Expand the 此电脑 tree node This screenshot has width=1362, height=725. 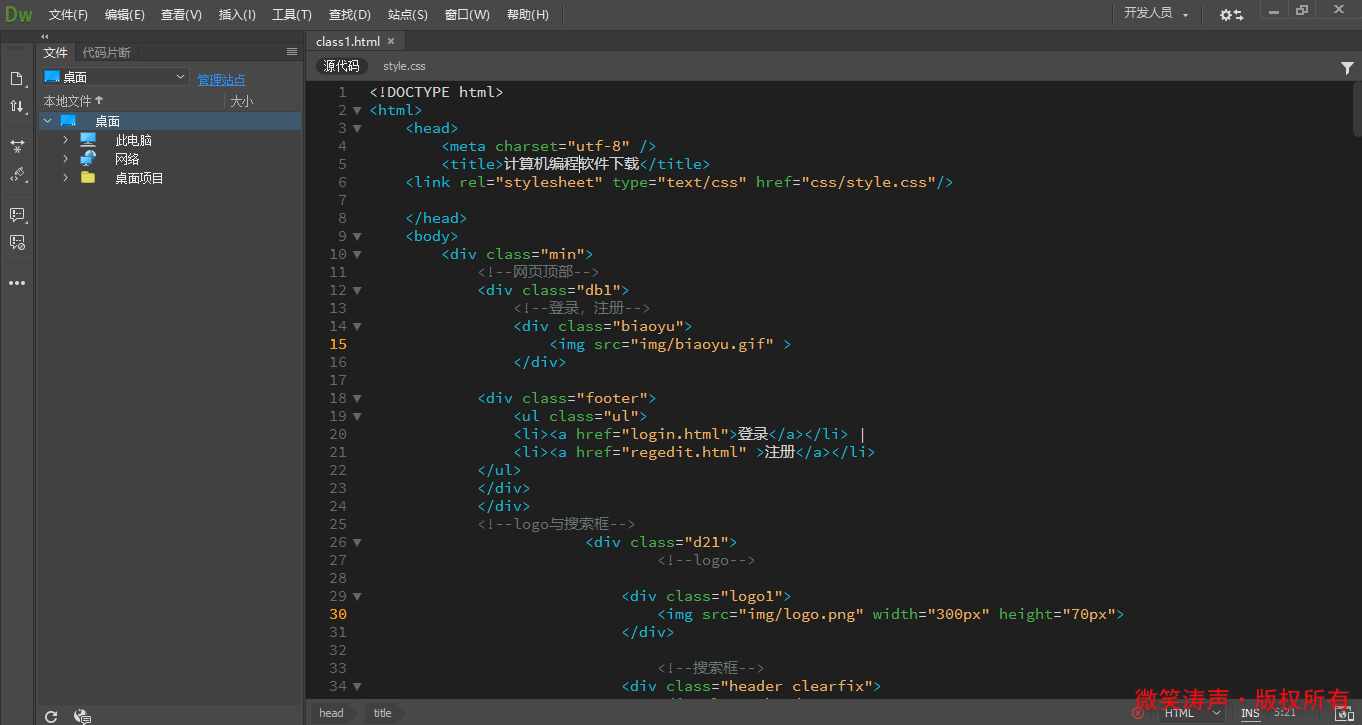coord(66,140)
